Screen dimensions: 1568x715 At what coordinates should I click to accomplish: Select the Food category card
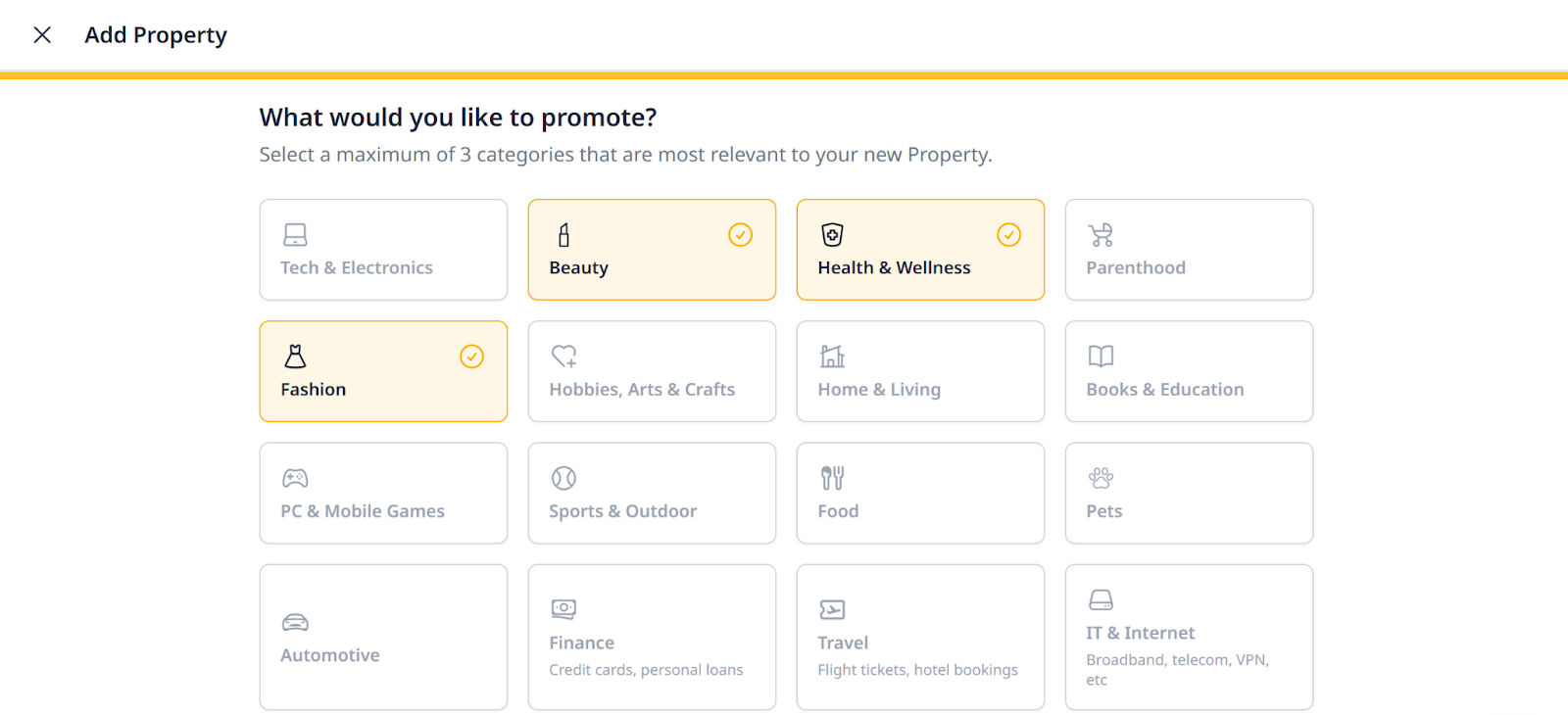(x=919, y=493)
